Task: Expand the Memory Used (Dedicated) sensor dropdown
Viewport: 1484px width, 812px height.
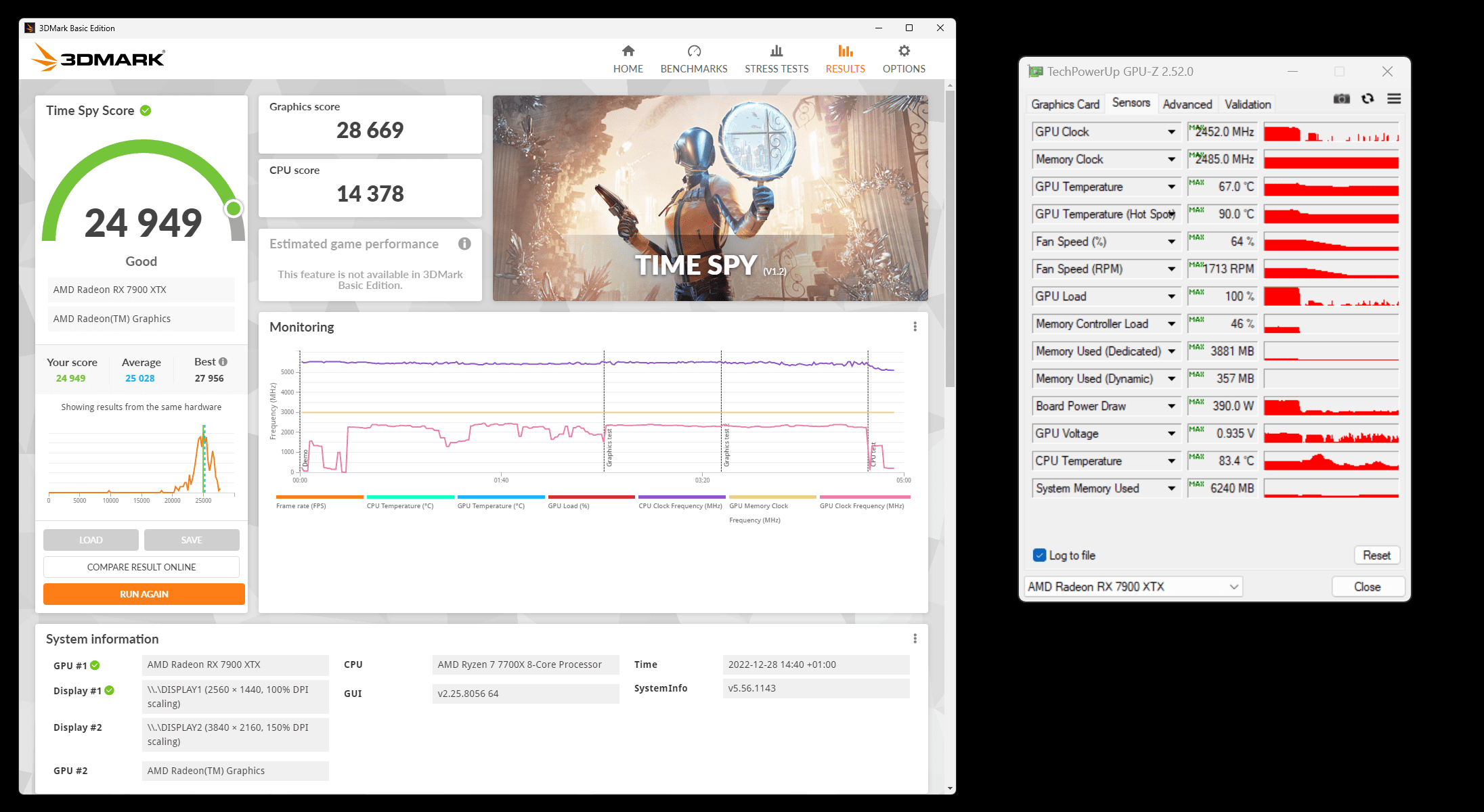Action: [x=1171, y=351]
